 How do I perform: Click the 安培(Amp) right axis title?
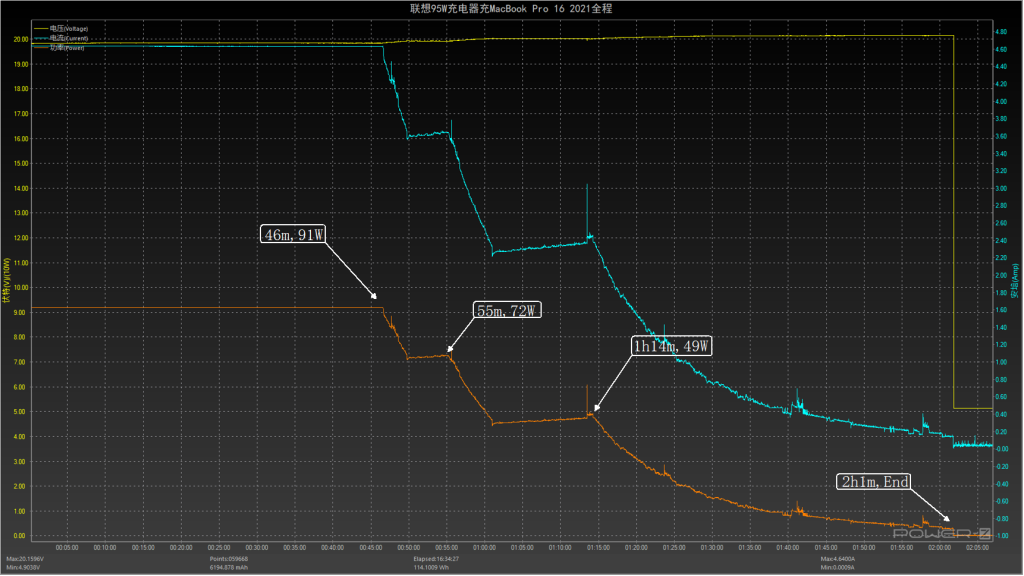[1015, 281]
